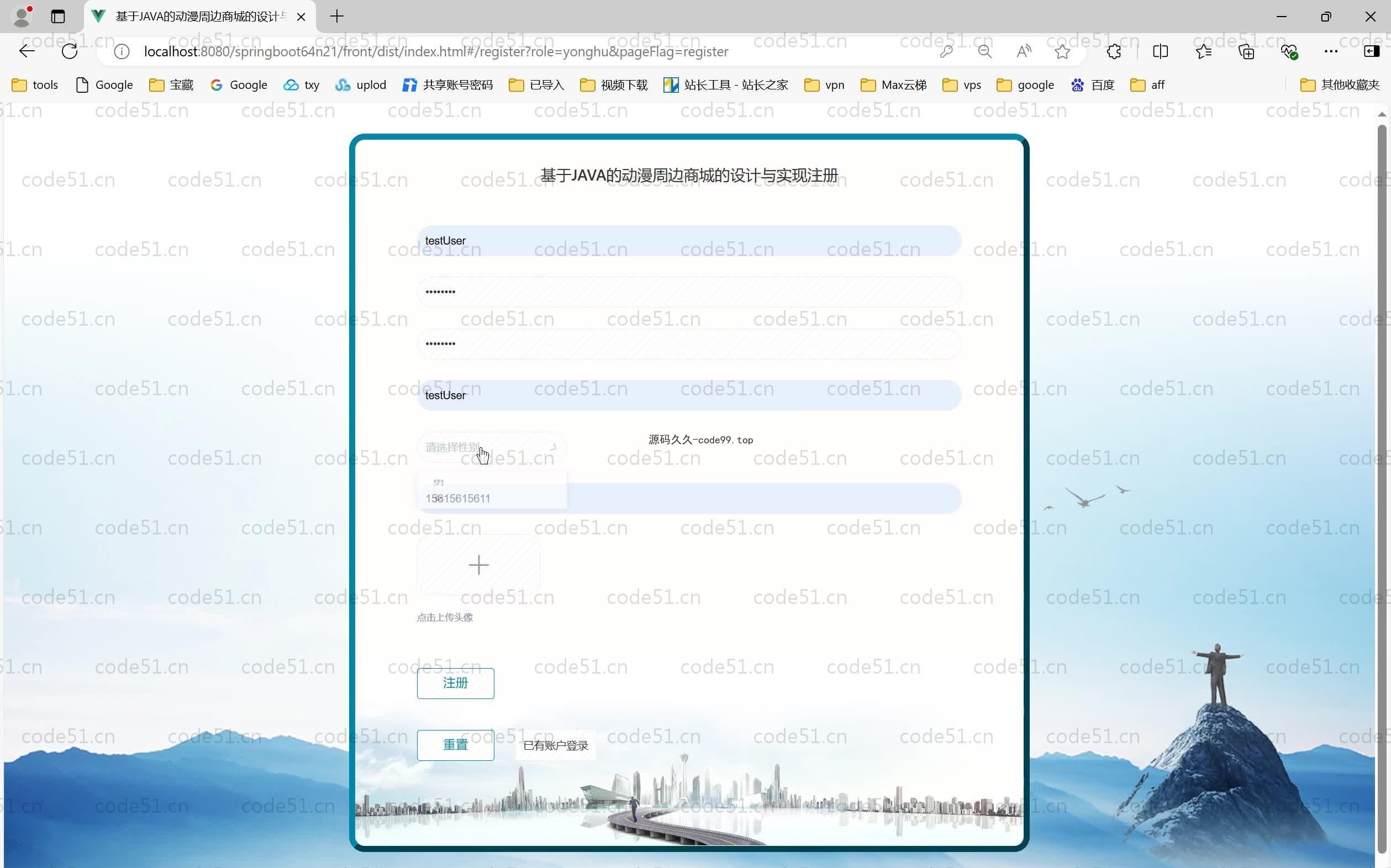This screenshot has height=868, width=1391.
Task: Click the page vertical scrollbar
Action: [x=1382, y=488]
